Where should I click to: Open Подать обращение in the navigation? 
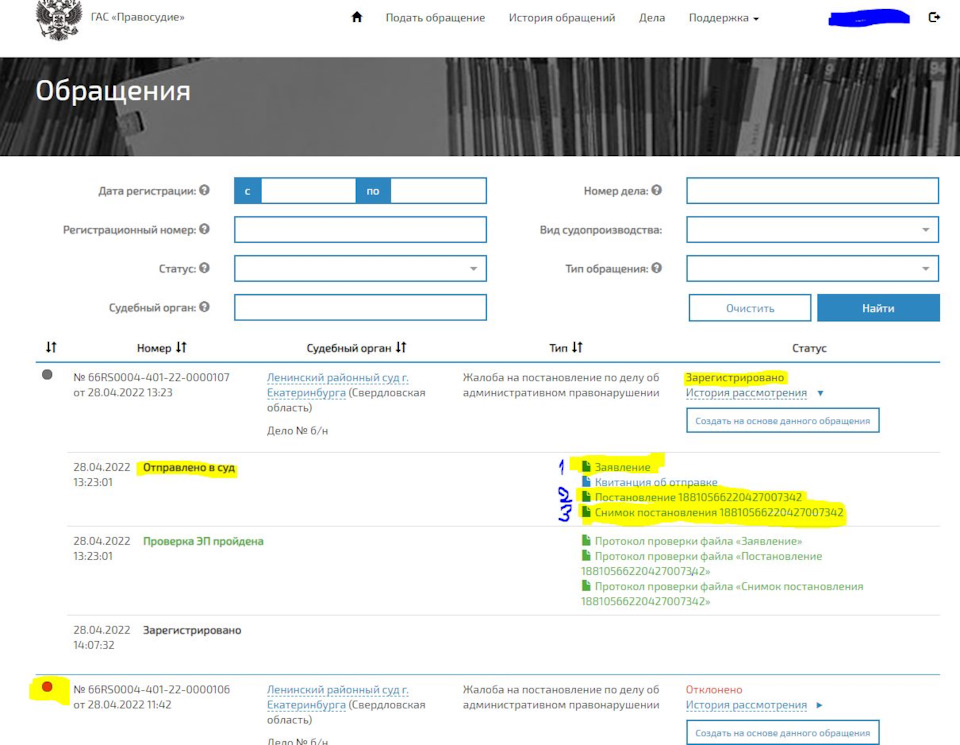(435, 18)
